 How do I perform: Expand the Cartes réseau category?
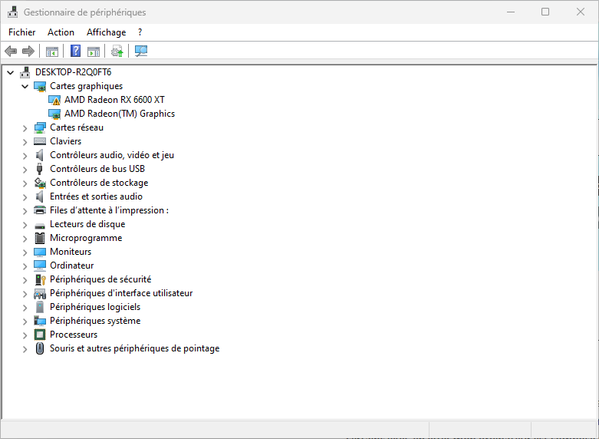25,128
